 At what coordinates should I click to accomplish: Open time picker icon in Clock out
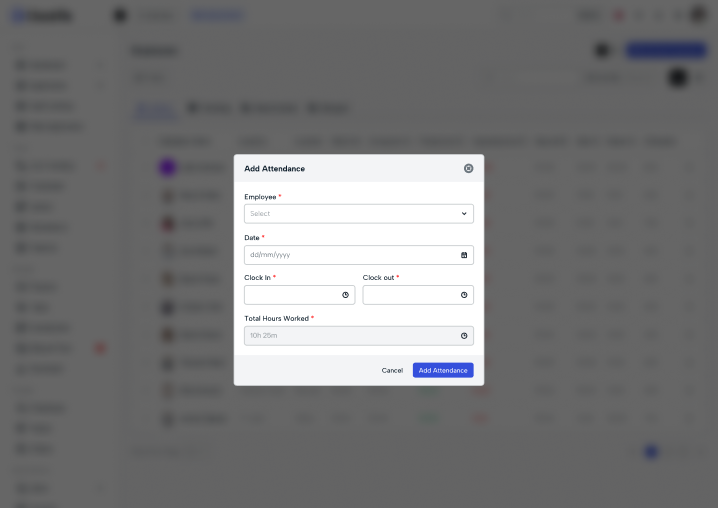pos(464,295)
